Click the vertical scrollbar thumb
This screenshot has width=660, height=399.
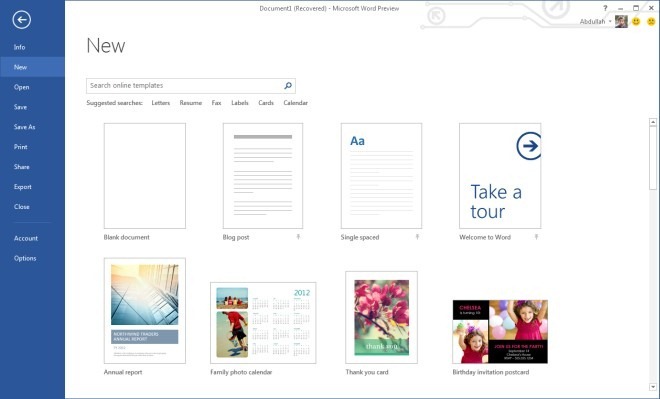(653, 158)
